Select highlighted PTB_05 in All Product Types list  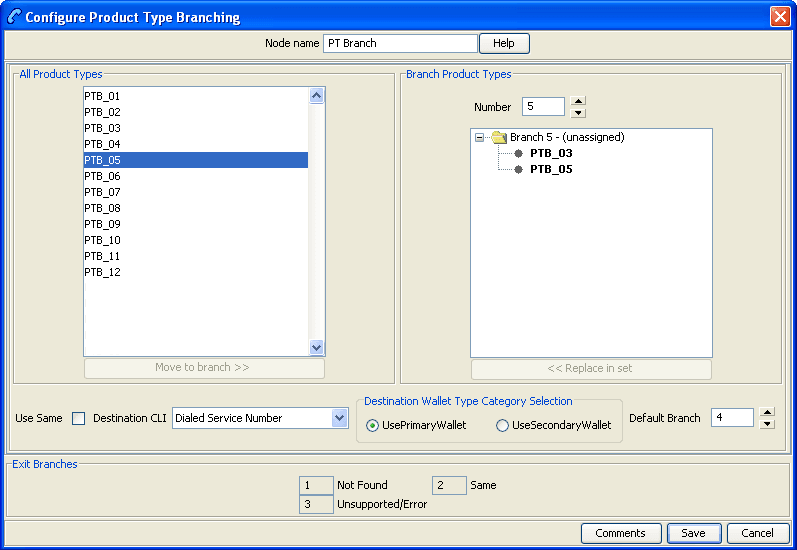[196, 160]
